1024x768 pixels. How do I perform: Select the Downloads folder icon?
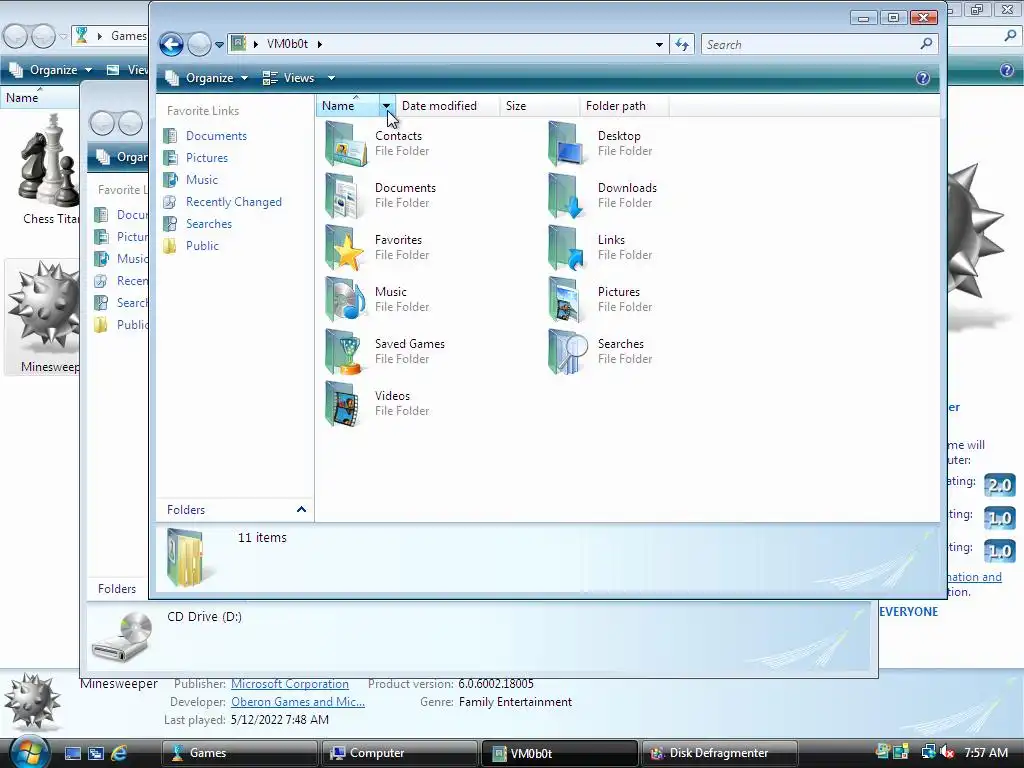(567, 196)
